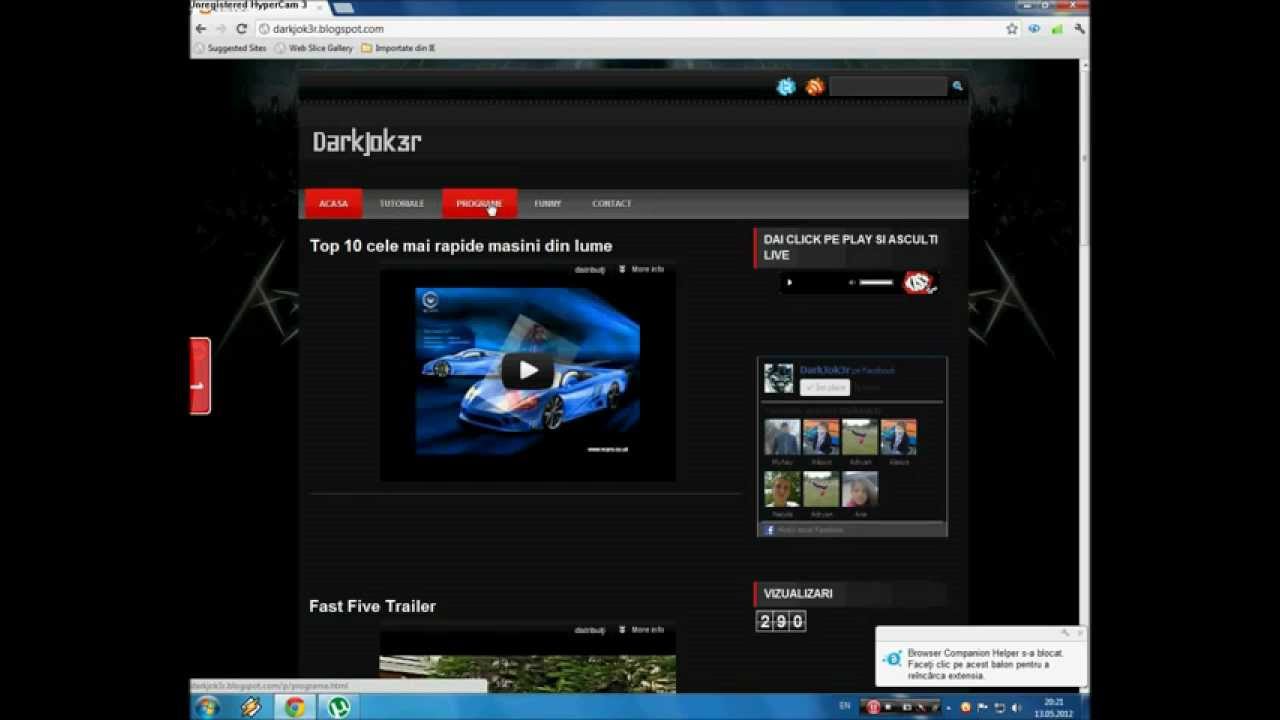Click the orange RSS feed icon

(815, 87)
